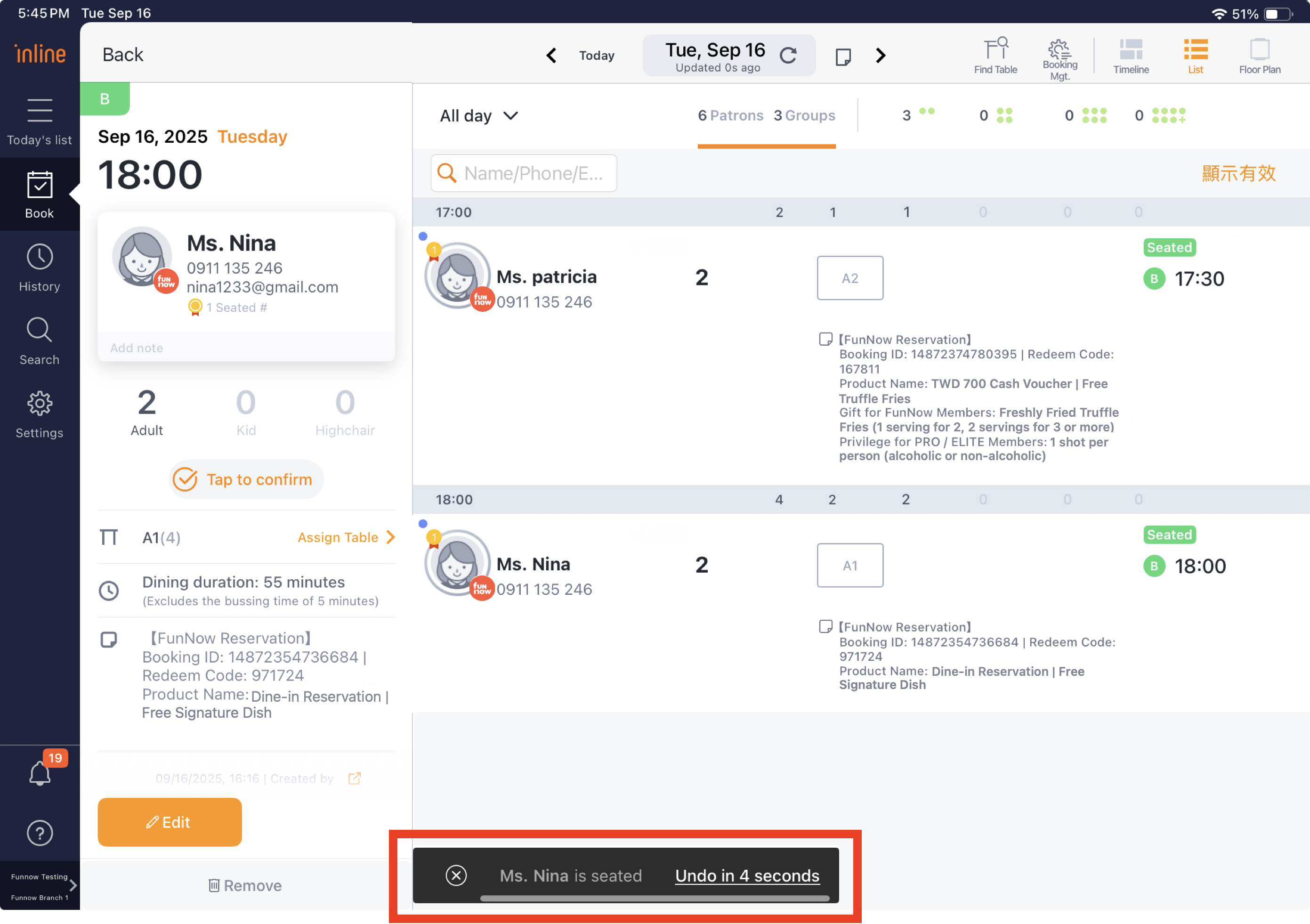Expand the All day time filter
The height and width of the screenshot is (924, 1310).
coord(479,116)
